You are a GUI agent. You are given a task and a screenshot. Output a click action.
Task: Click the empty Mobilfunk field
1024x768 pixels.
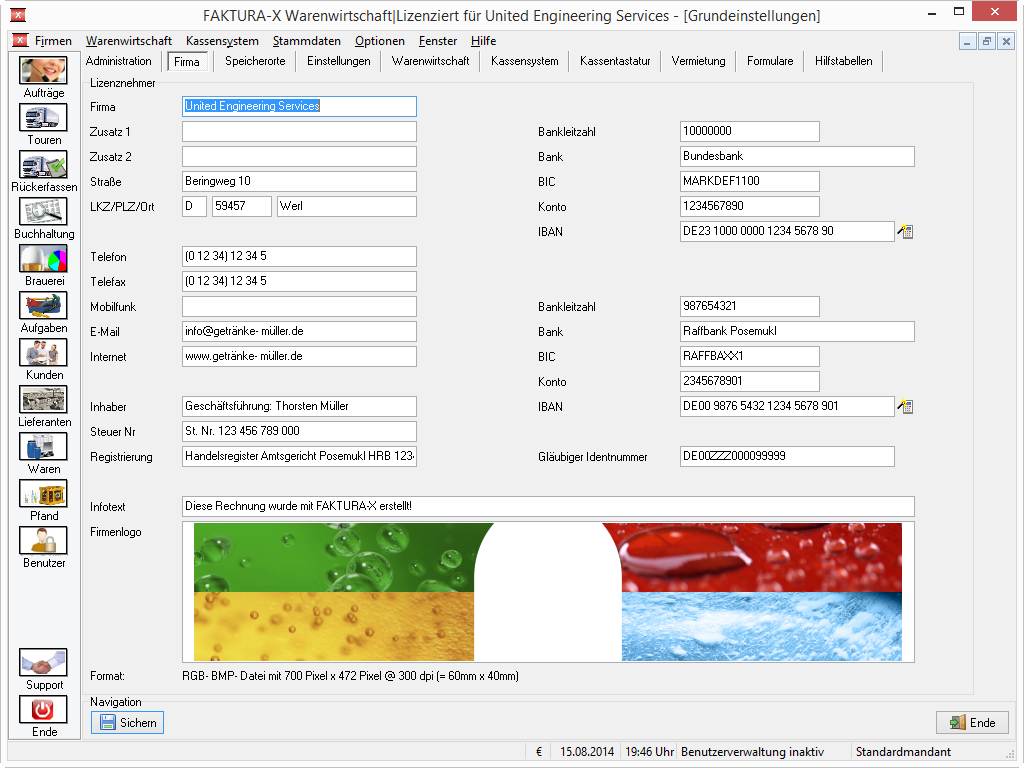[x=299, y=306]
